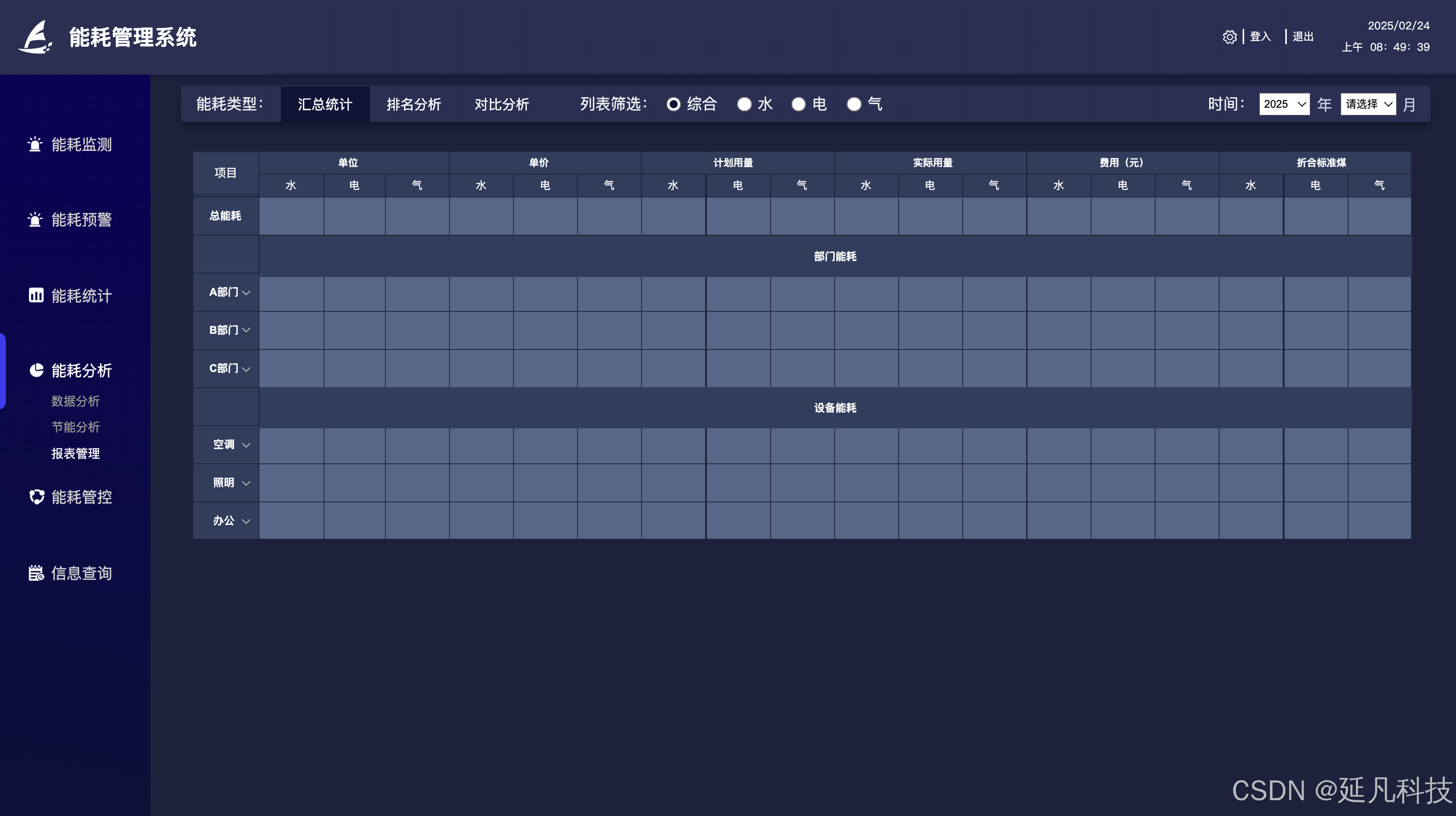Expand the A部门 row chevron

click(x=246, y=292)
